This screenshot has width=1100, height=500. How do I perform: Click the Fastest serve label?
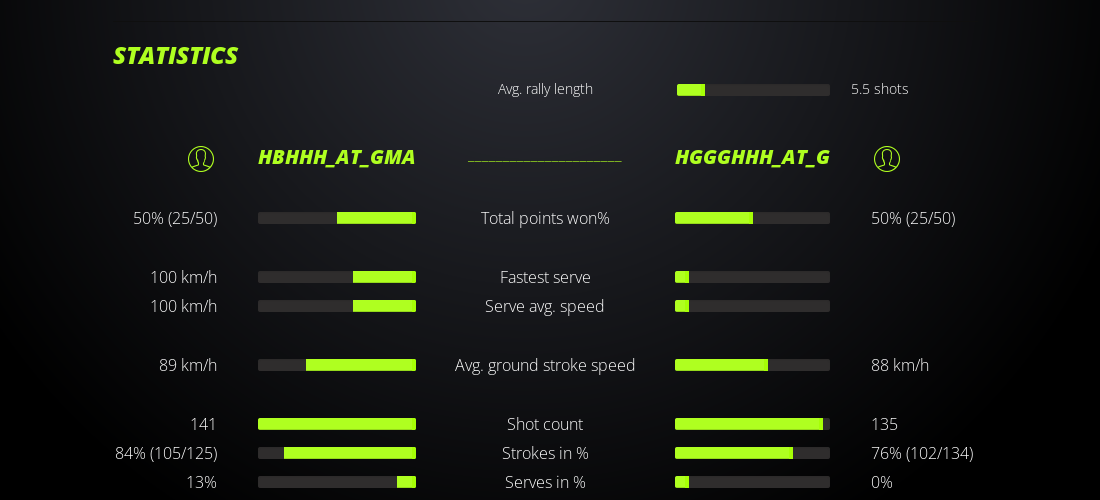click(545, 277)
